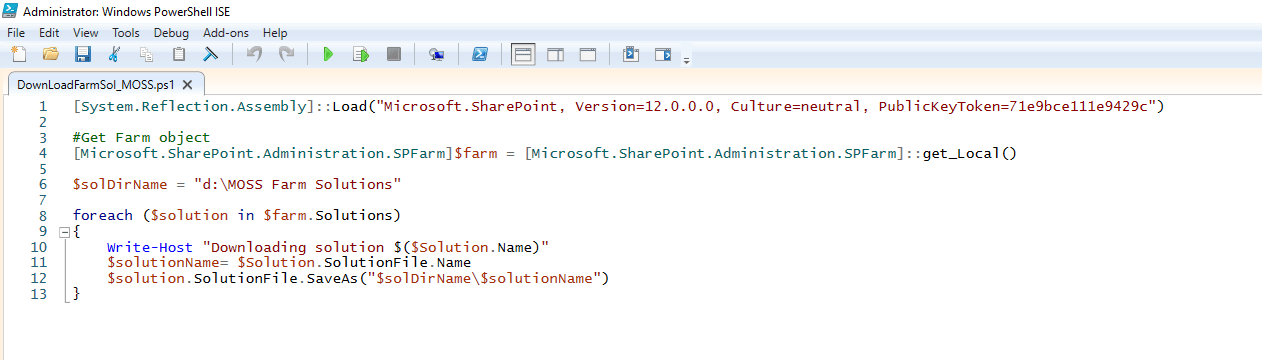Open the File menu

[x=16, y=33]
